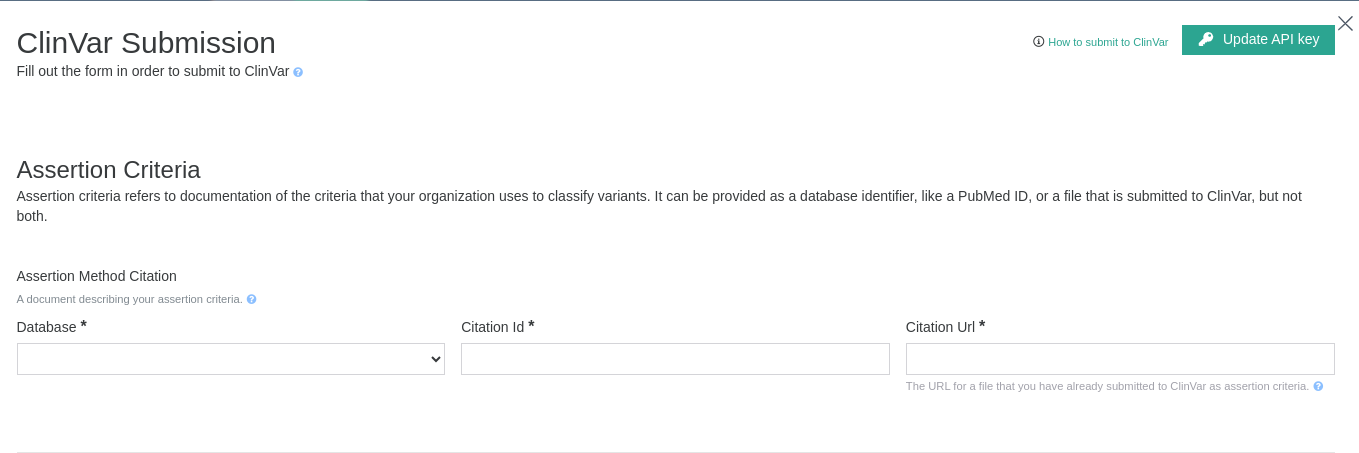Focus the Citation Url text field
1359x453 pixels.
[1120, 359]
